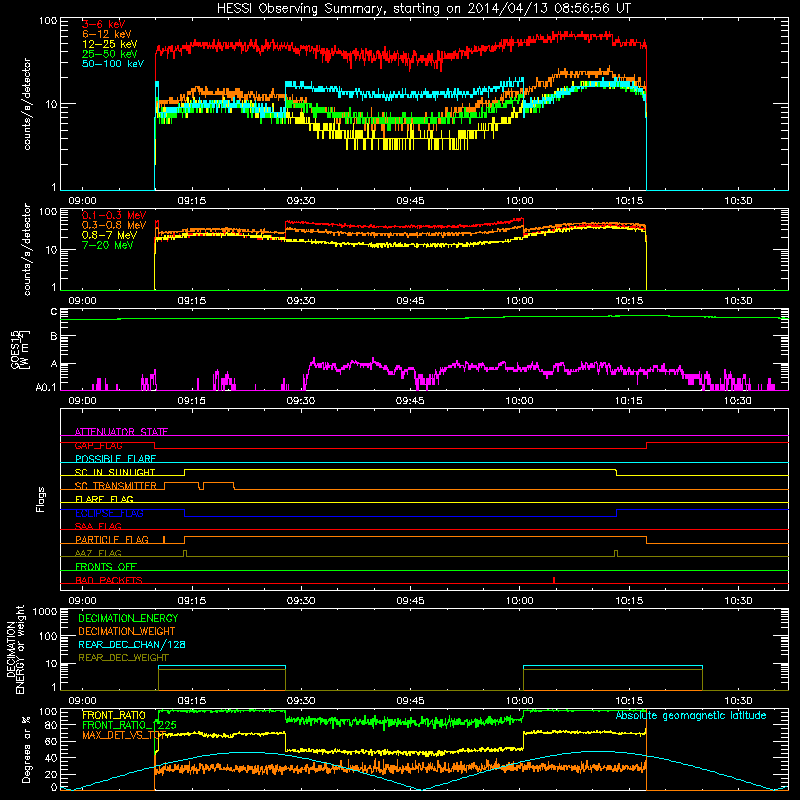
Task: Click the DECIMATION ENERGY or weight axis label
Action: point(15,649)
